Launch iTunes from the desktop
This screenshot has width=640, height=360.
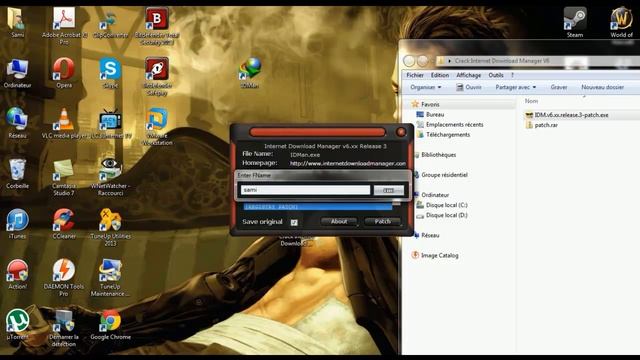(17, 224)
